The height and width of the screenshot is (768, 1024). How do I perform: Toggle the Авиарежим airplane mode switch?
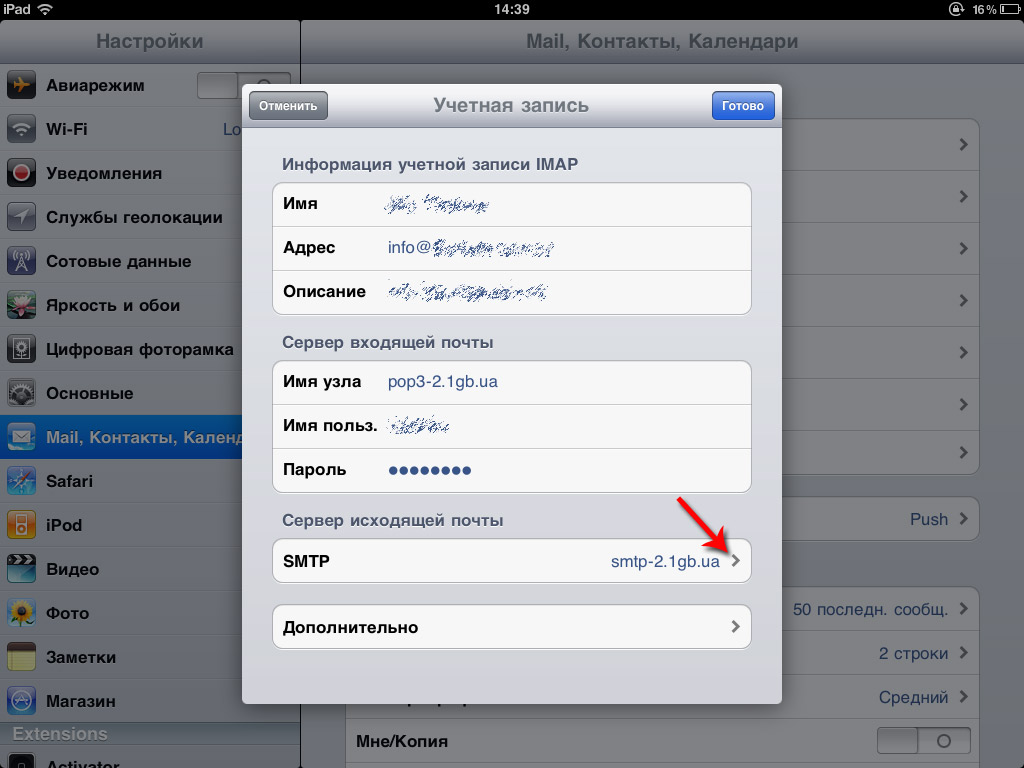[x=243, y=86]
